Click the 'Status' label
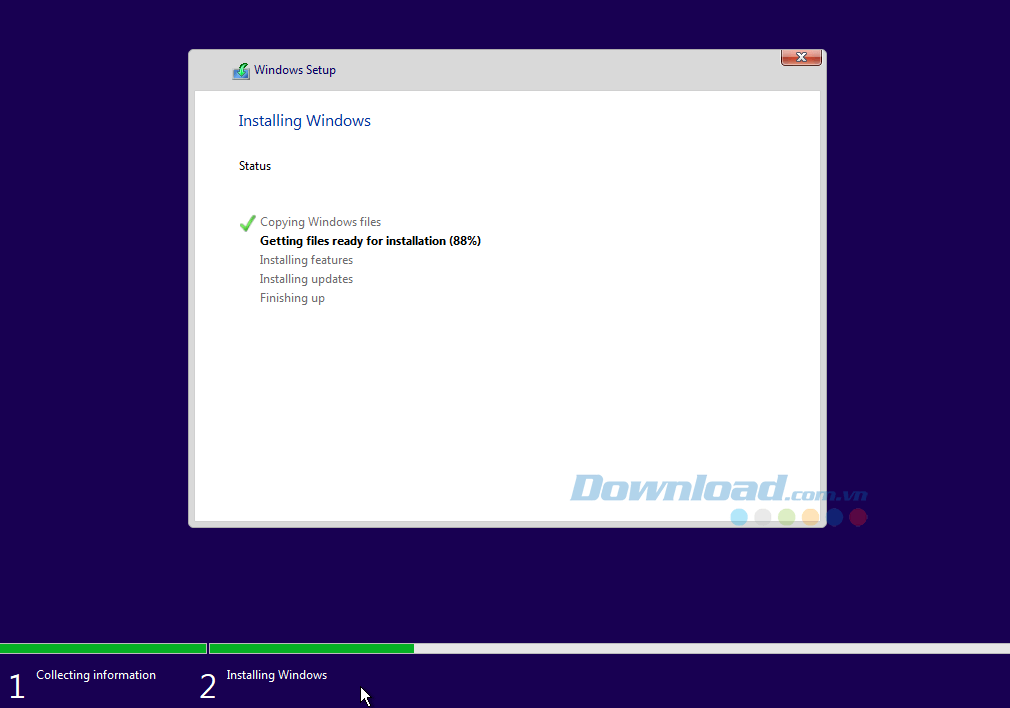This screenshot has height=708, width=1010. (x=255, y=166)
